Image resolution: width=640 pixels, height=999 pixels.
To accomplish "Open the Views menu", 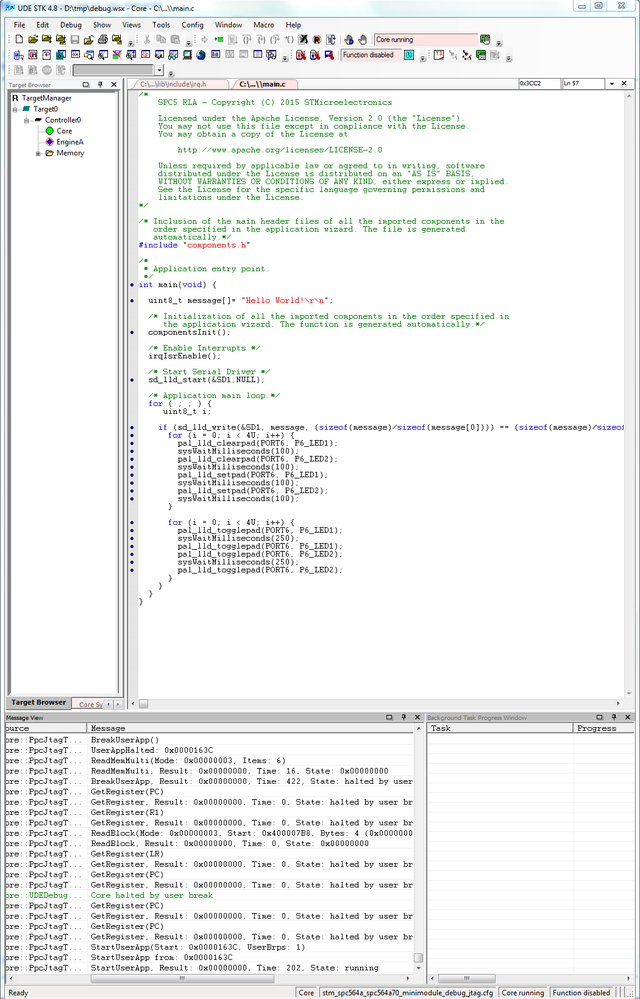I will click(x=132, y=25).
